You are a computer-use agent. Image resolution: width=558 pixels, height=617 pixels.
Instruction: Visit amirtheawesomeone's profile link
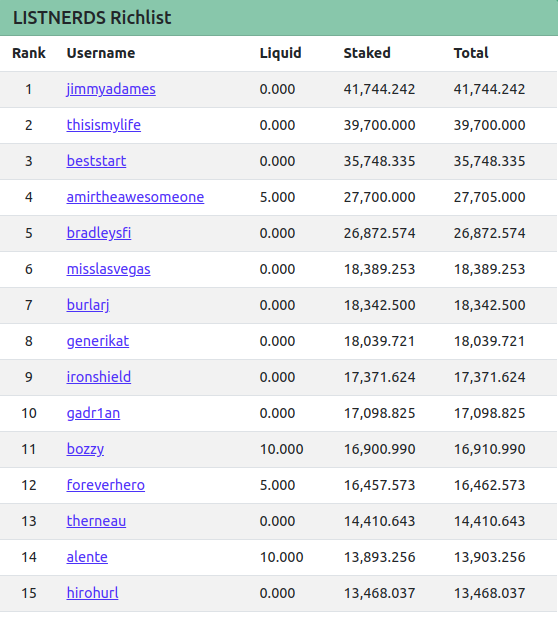coord(135,197)
